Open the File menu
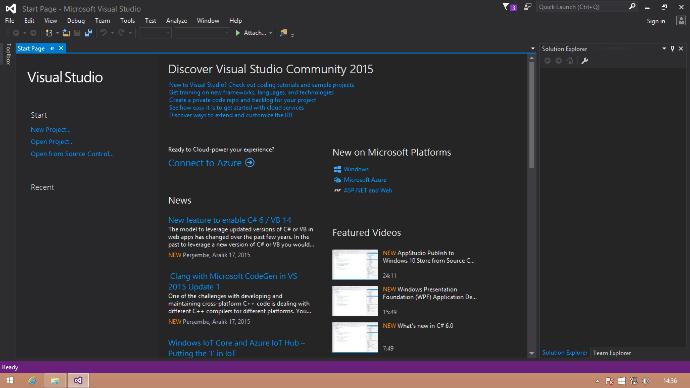 coord(9,21)
